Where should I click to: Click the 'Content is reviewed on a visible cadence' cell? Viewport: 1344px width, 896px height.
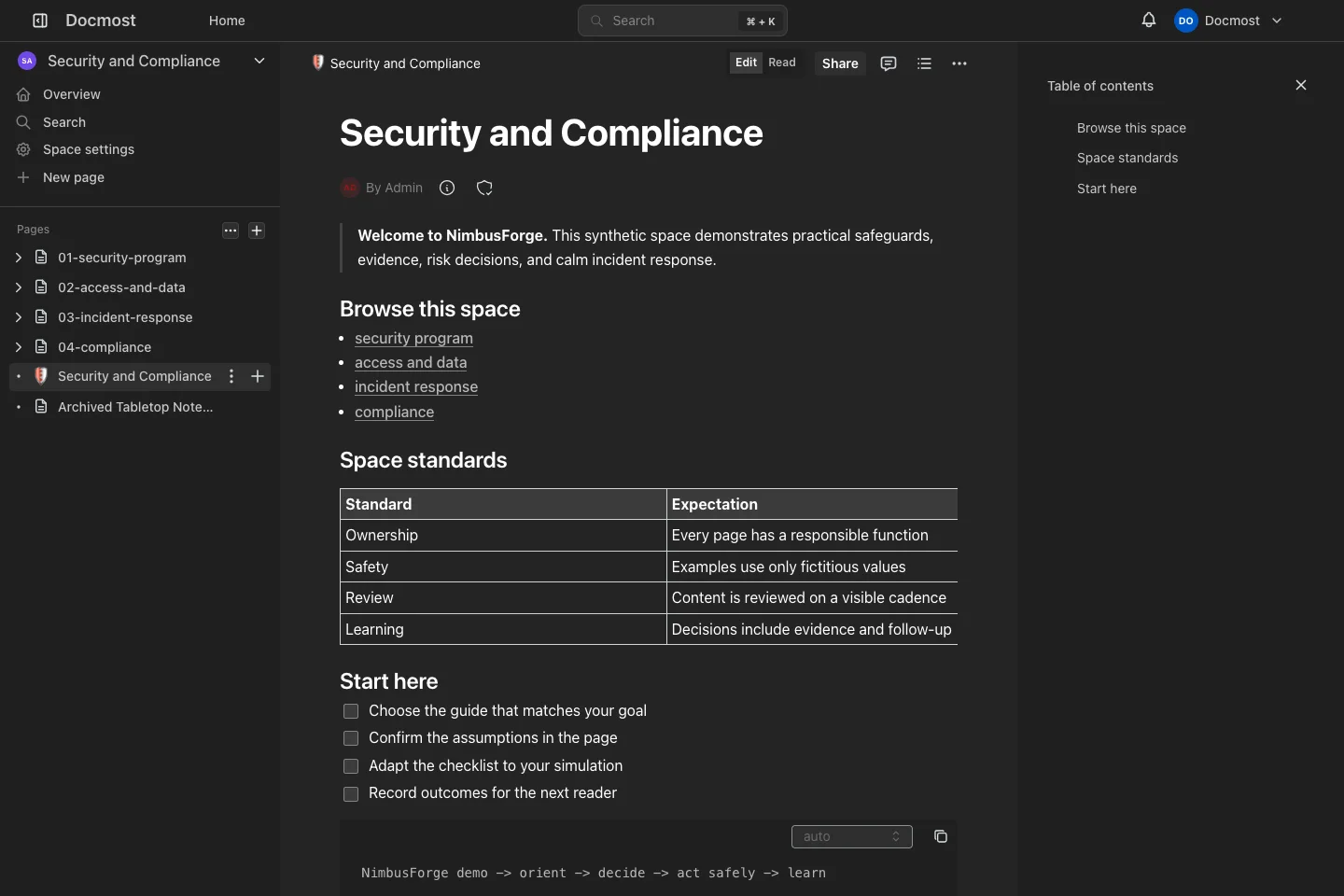[x=812, y=597]
